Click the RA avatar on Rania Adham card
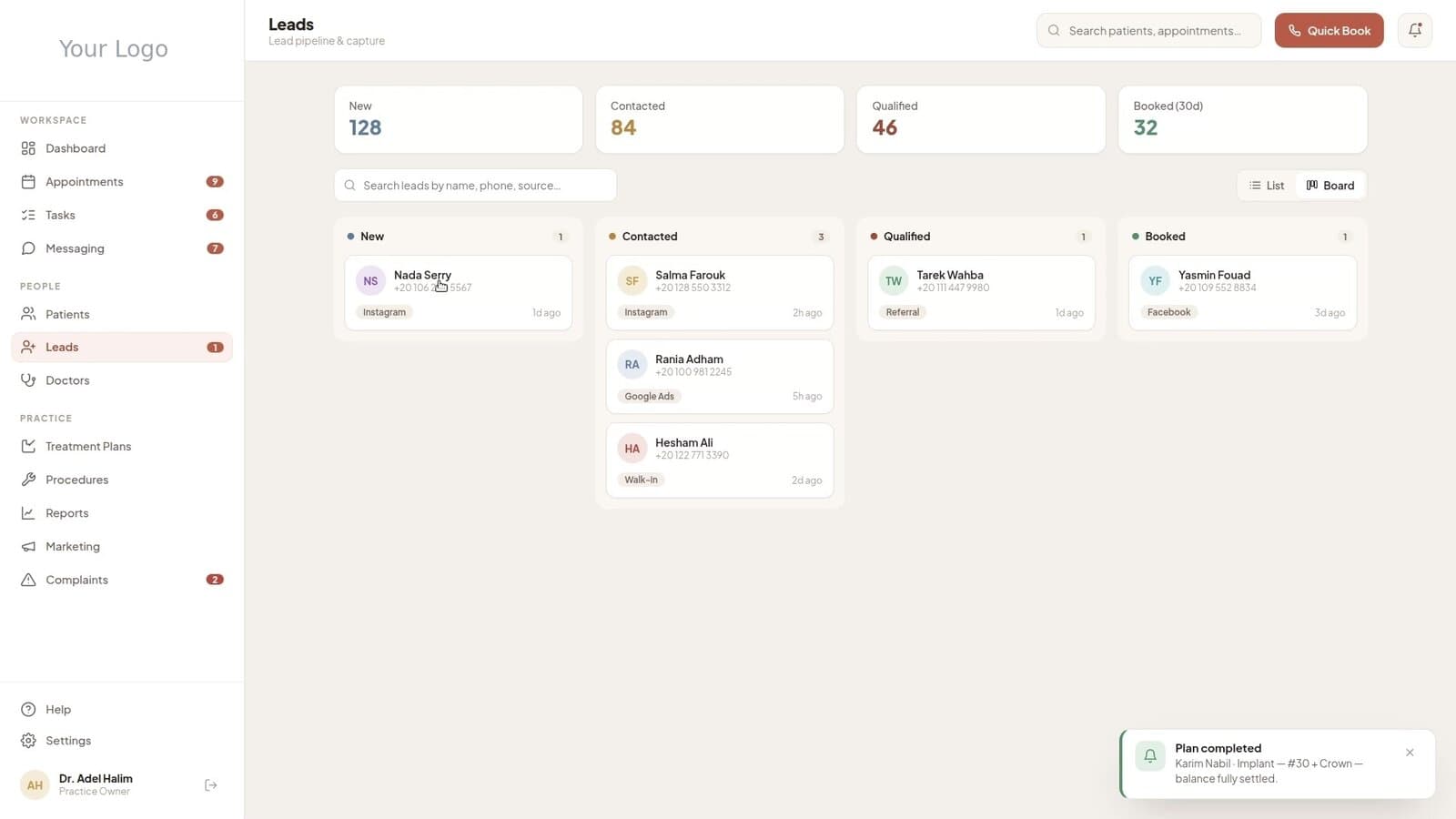 pos(632,365)
